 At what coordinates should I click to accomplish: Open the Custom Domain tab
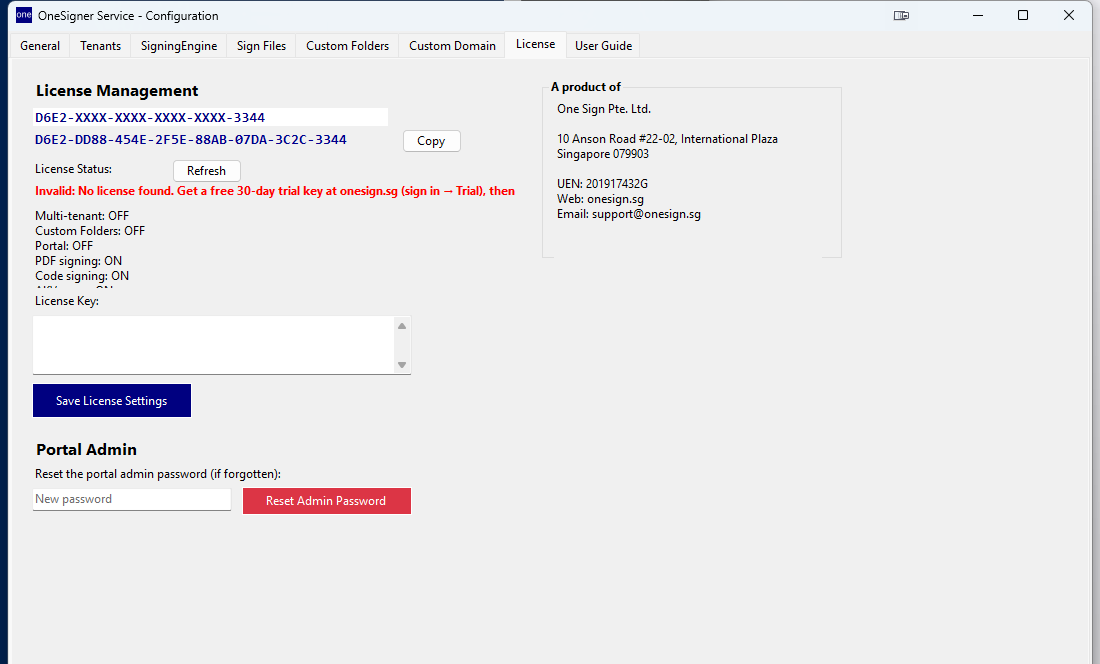(452, 46)
